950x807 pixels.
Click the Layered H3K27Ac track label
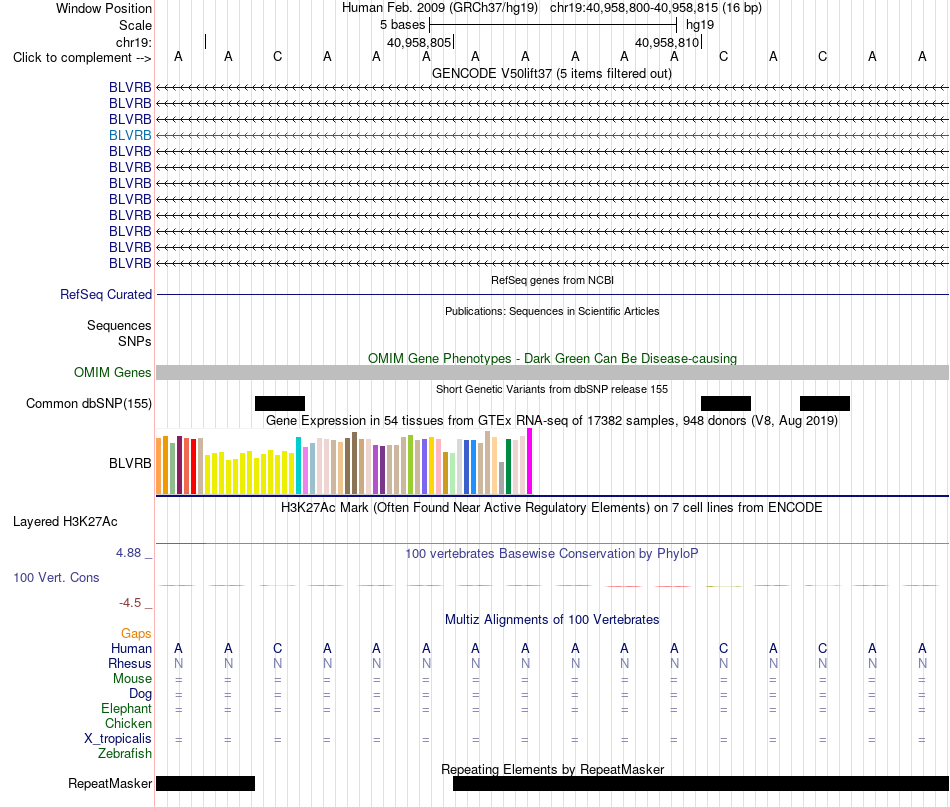click(x=65, y=522)
